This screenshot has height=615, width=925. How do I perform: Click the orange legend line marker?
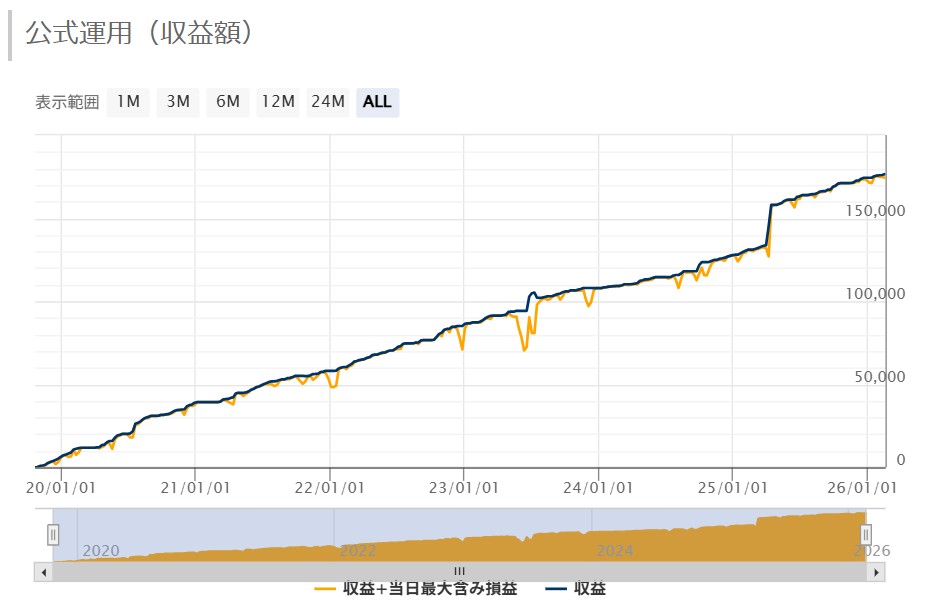tap(325, 589)
